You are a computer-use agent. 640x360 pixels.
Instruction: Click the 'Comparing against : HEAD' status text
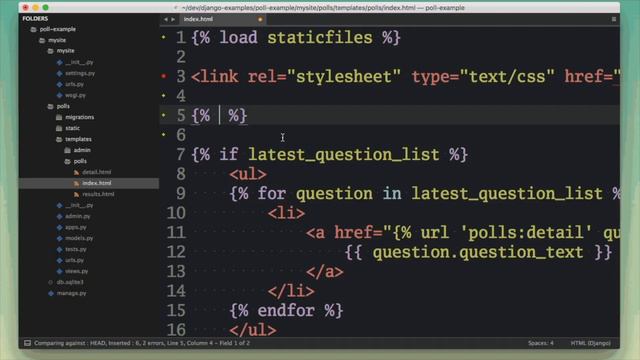pos(70,343)
